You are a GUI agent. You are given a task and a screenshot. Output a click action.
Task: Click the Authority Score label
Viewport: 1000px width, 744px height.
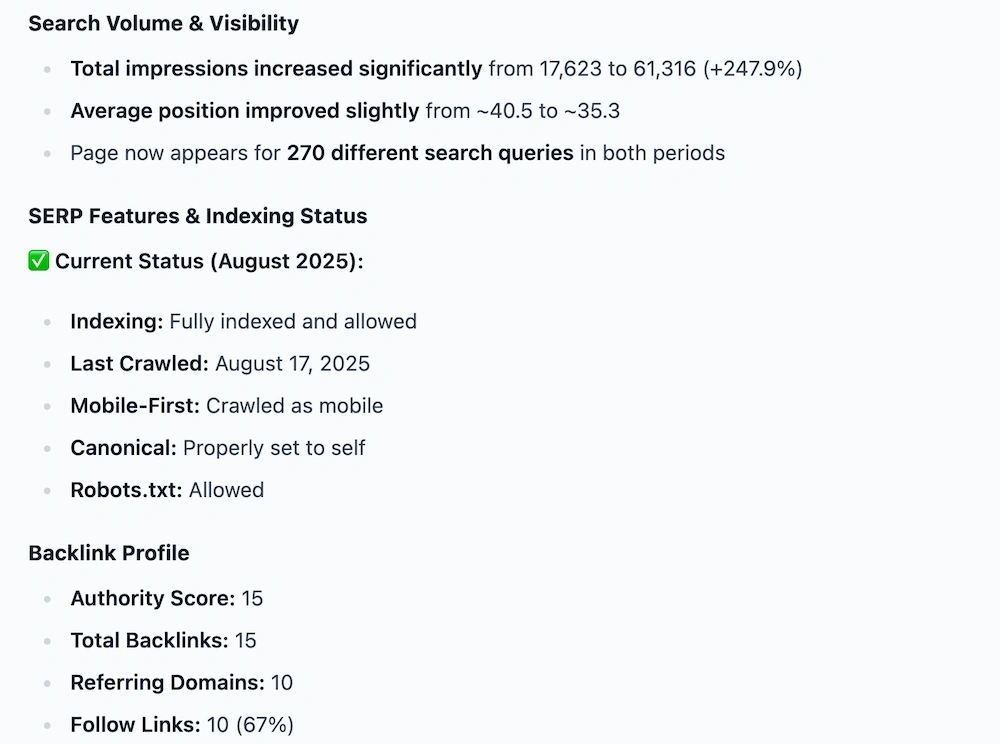[152, 598]
